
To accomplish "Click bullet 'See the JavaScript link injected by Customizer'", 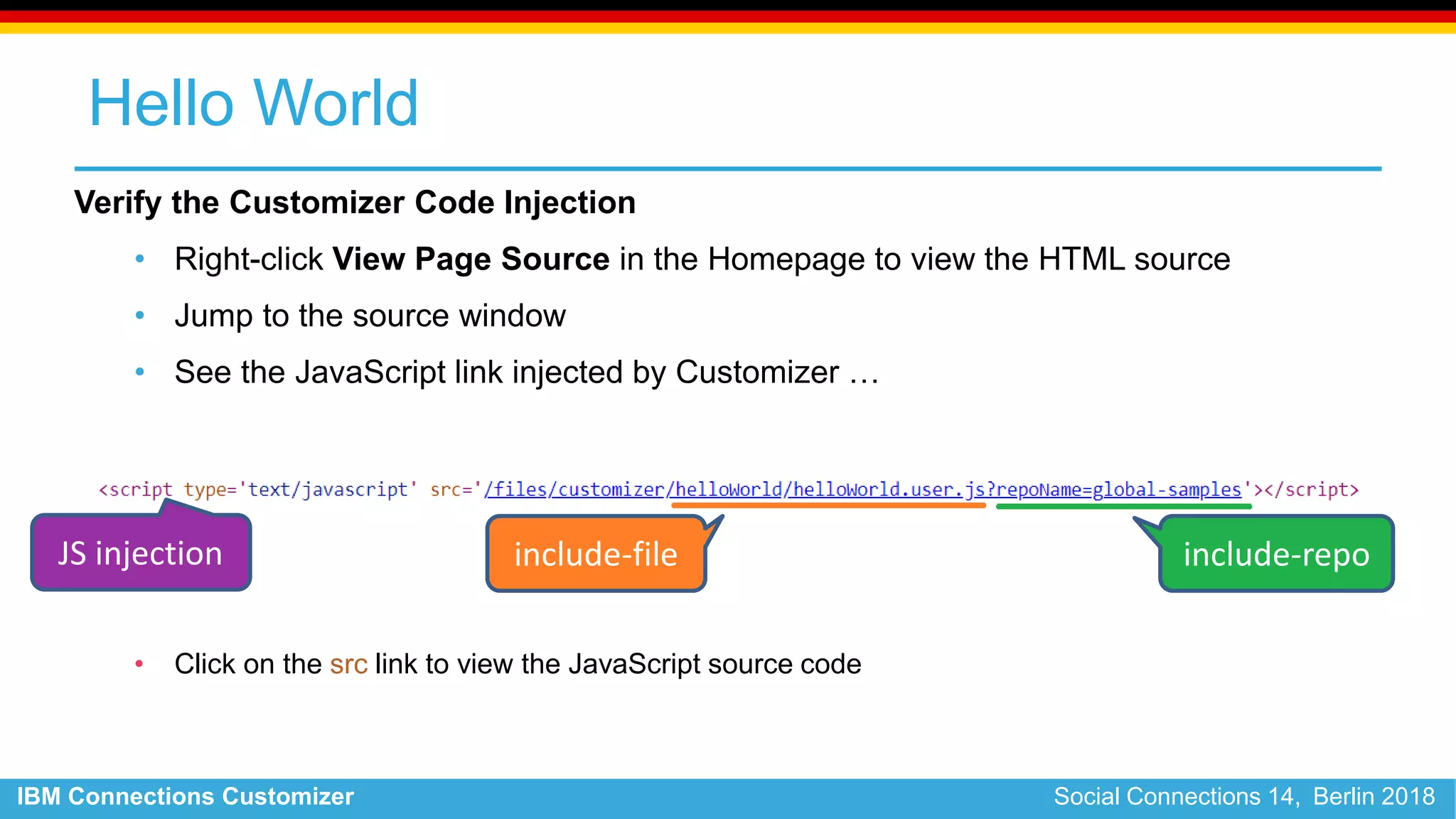I will pyautogui.click(x=527, y=373).
